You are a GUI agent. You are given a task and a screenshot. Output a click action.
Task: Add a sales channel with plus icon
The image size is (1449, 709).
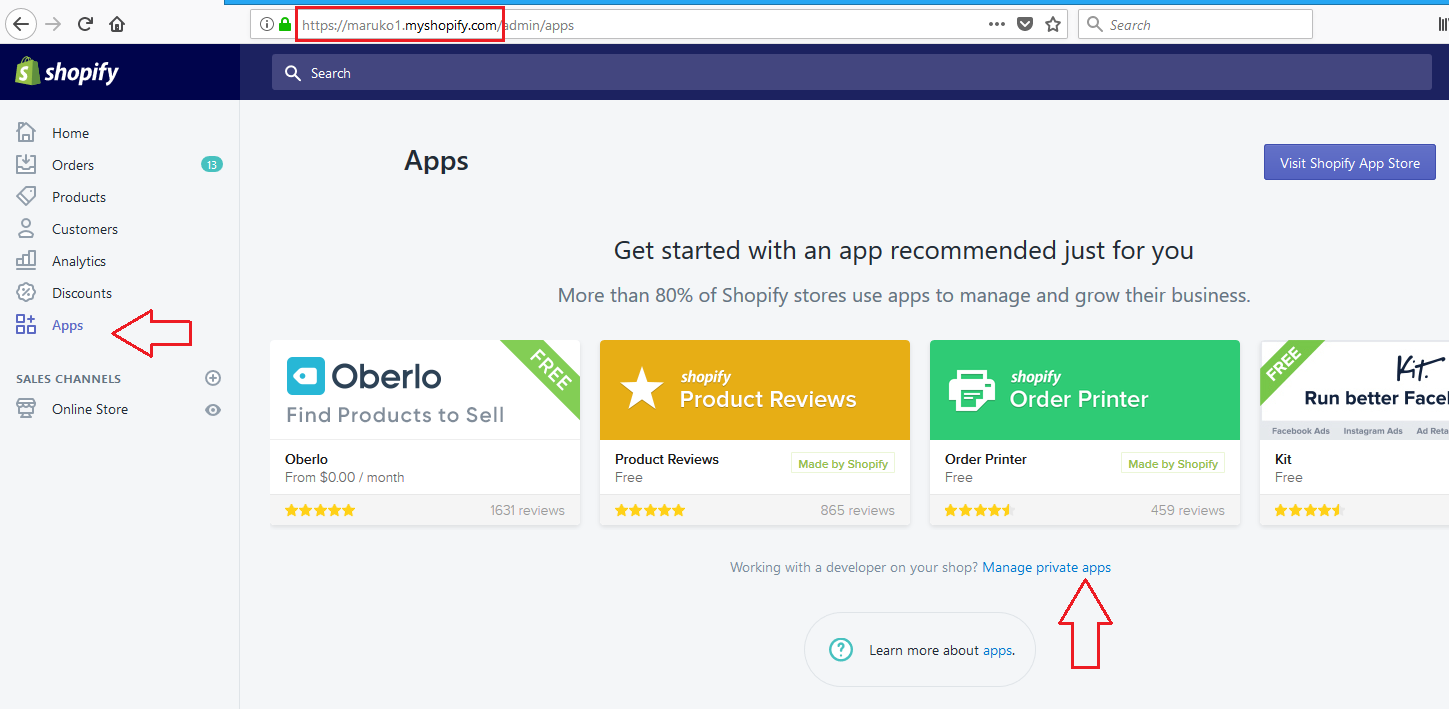pyautogui.click(x=212, y=378)
